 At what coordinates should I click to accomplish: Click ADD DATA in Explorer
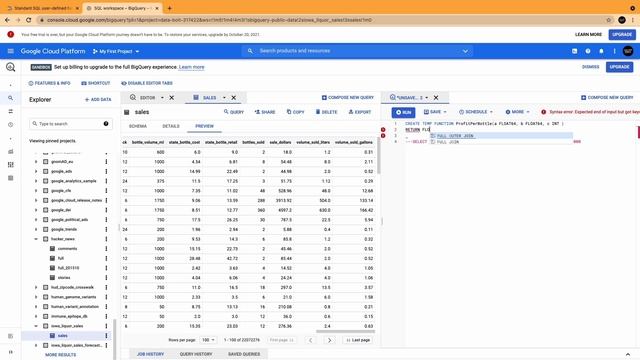(98, 100)
